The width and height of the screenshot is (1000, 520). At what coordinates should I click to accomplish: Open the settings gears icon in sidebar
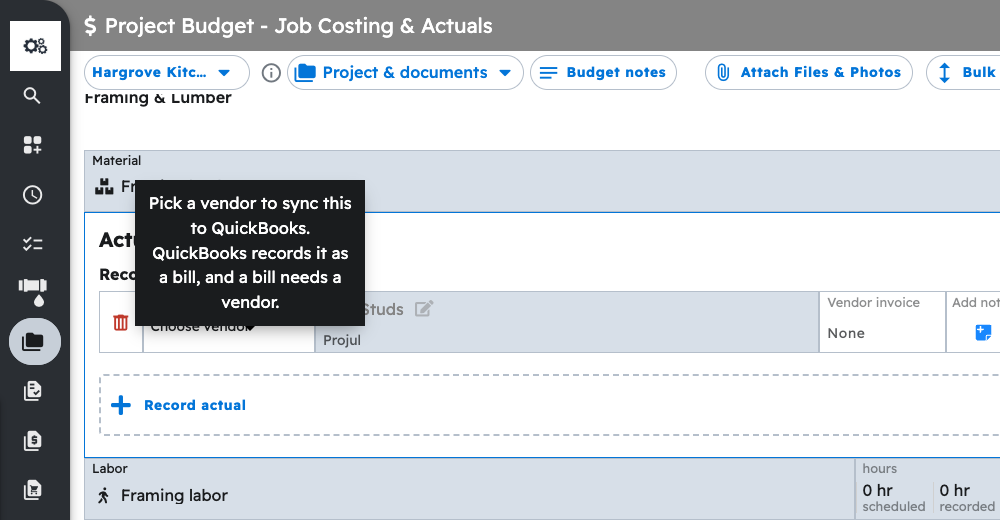(x=35, y=46)
